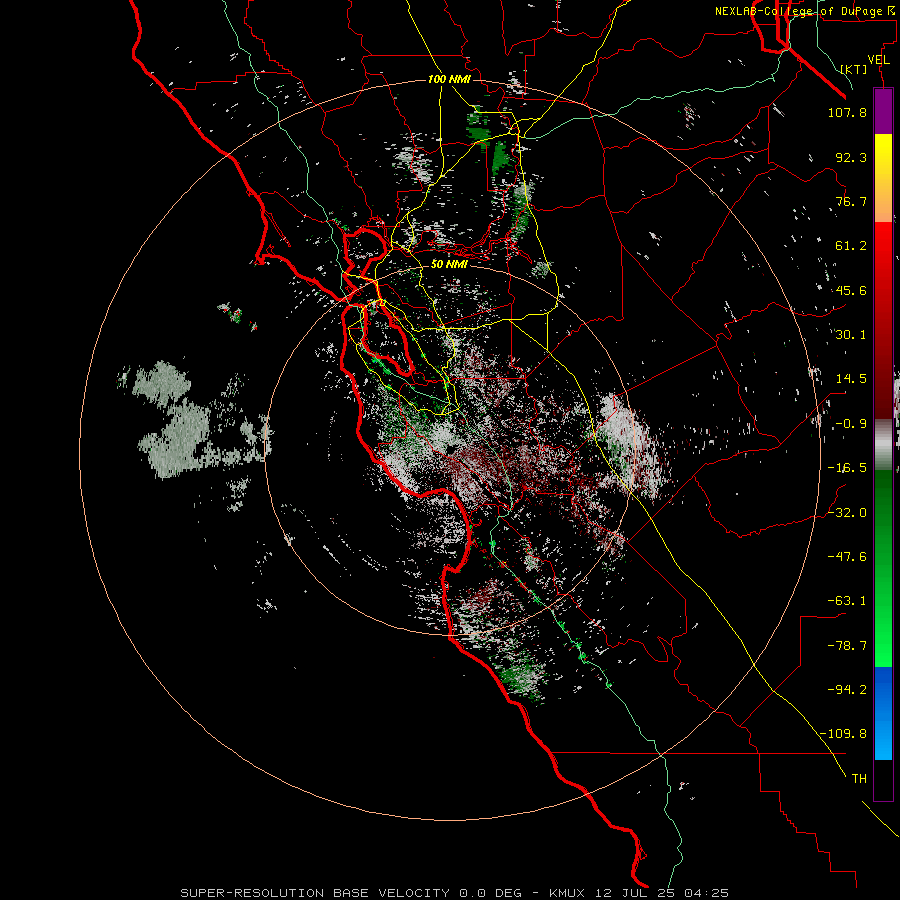Click the -47.6 legend value
Screen dimensions: 900x900
847,557
